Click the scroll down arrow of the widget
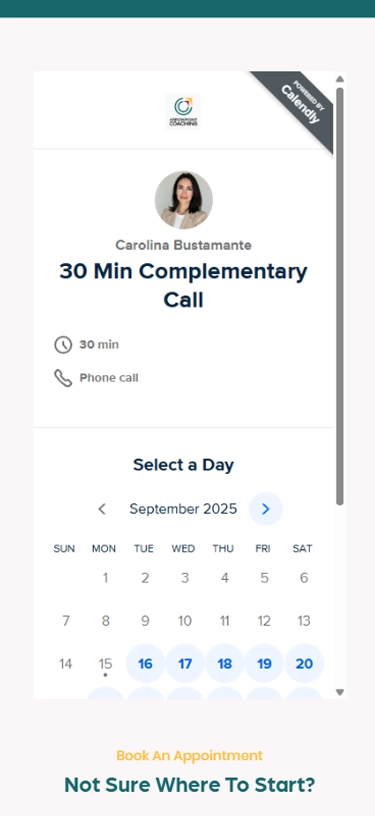The image size is (375, 816). [x=340, y=692]
